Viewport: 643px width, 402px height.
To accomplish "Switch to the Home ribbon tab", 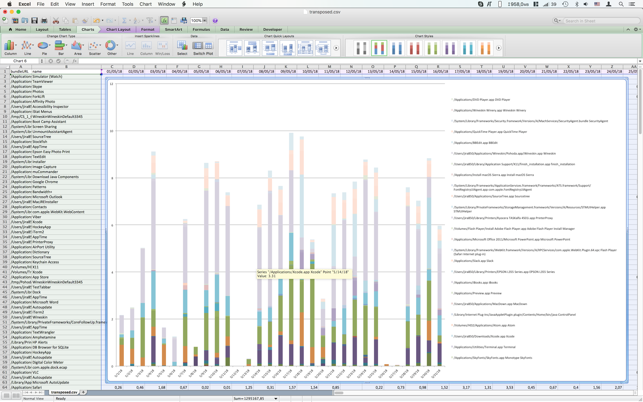I will (18, 30).
